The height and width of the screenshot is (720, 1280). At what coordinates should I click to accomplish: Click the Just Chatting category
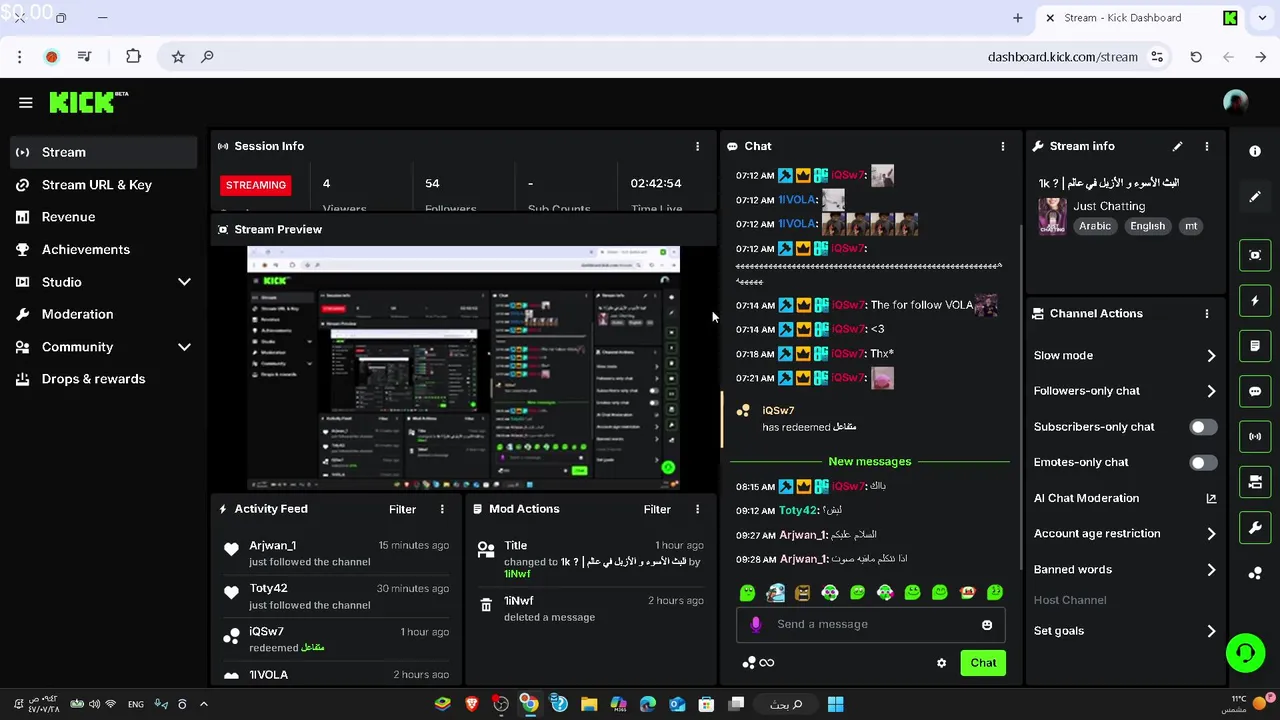coord(1109,206)
